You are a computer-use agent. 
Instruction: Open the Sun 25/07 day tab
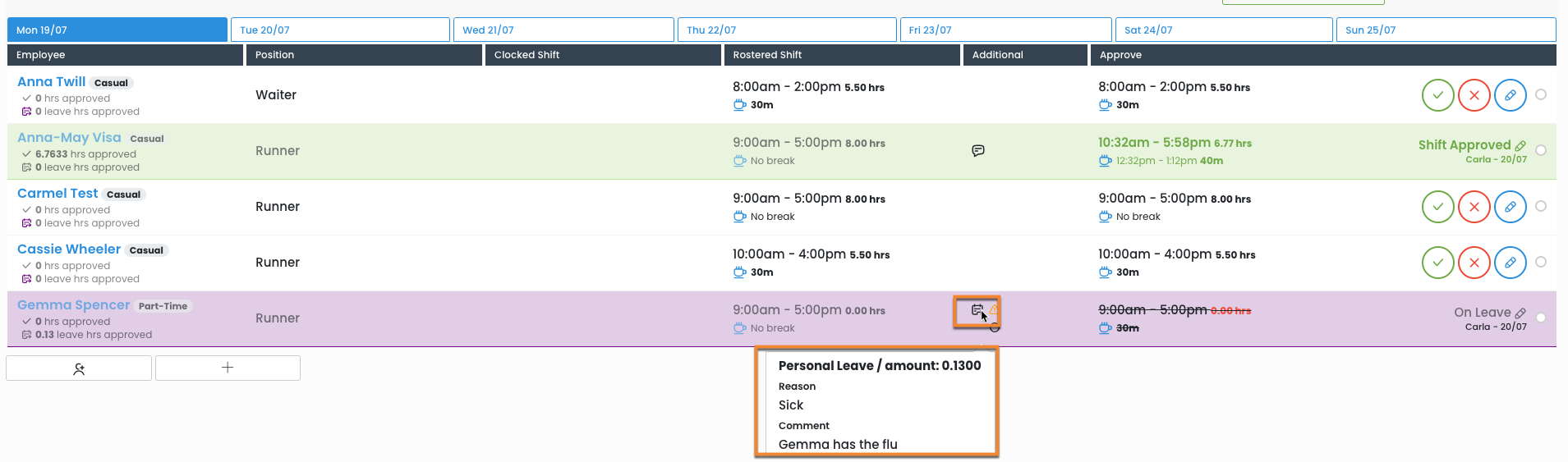(x=1446, y=30)
